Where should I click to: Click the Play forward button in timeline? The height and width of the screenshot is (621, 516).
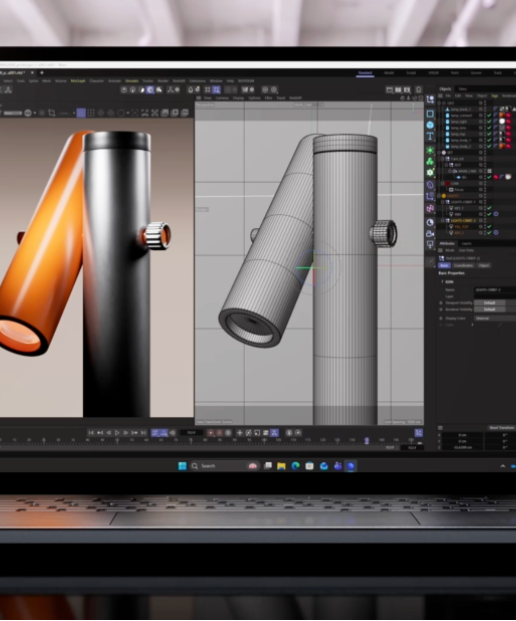click(117, 433)
